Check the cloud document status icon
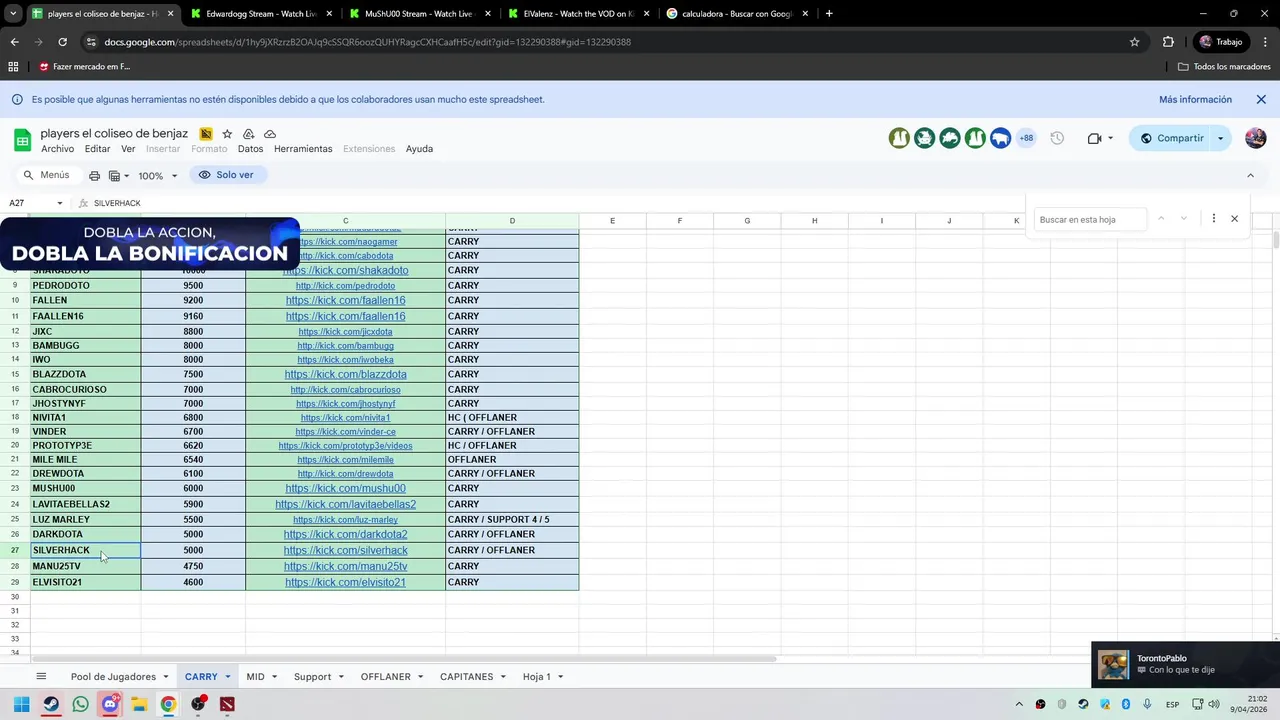The width and height of the screenshot is (1280, 720). coord(270,134)
